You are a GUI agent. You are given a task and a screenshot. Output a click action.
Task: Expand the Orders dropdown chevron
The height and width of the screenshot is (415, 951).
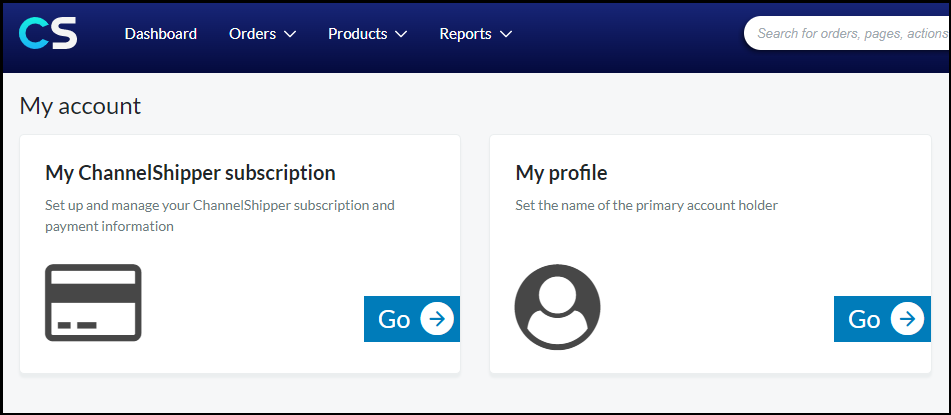pyautogui.click(x=290, y=34)
